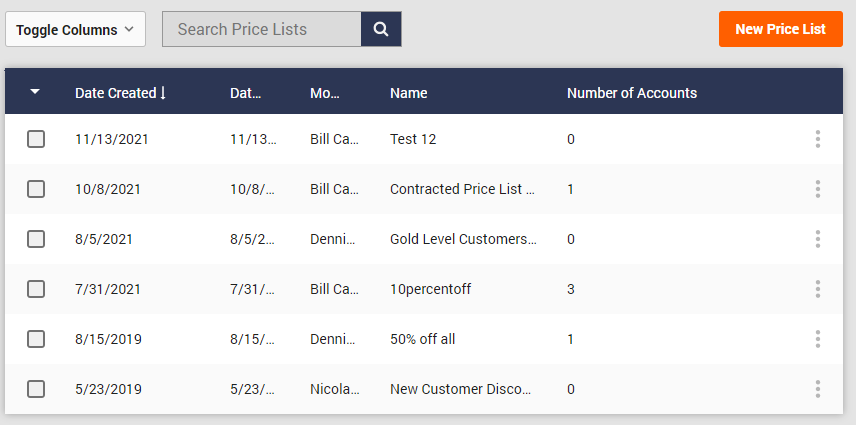Click the sort arrow beside Date Created
The height and width of the screenshot is (425, 856).
pos(163,93)
